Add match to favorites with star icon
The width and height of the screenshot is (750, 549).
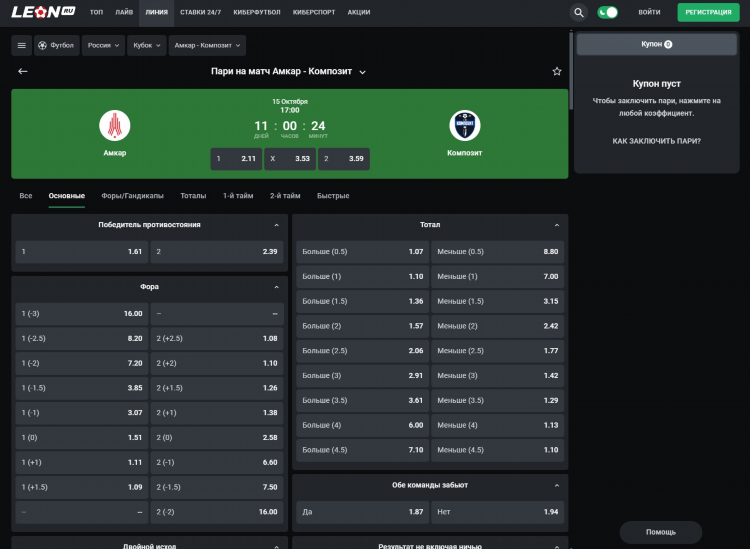coord(557,71)
